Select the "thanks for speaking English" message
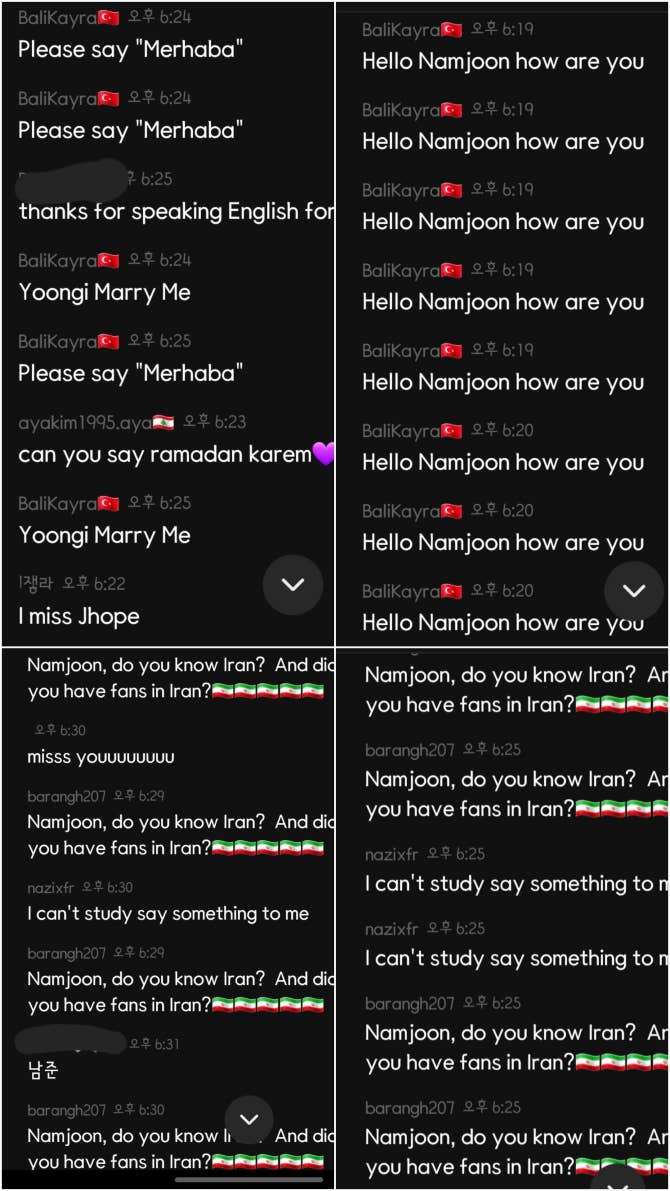The image size is (670, 1191). point(175,212)
